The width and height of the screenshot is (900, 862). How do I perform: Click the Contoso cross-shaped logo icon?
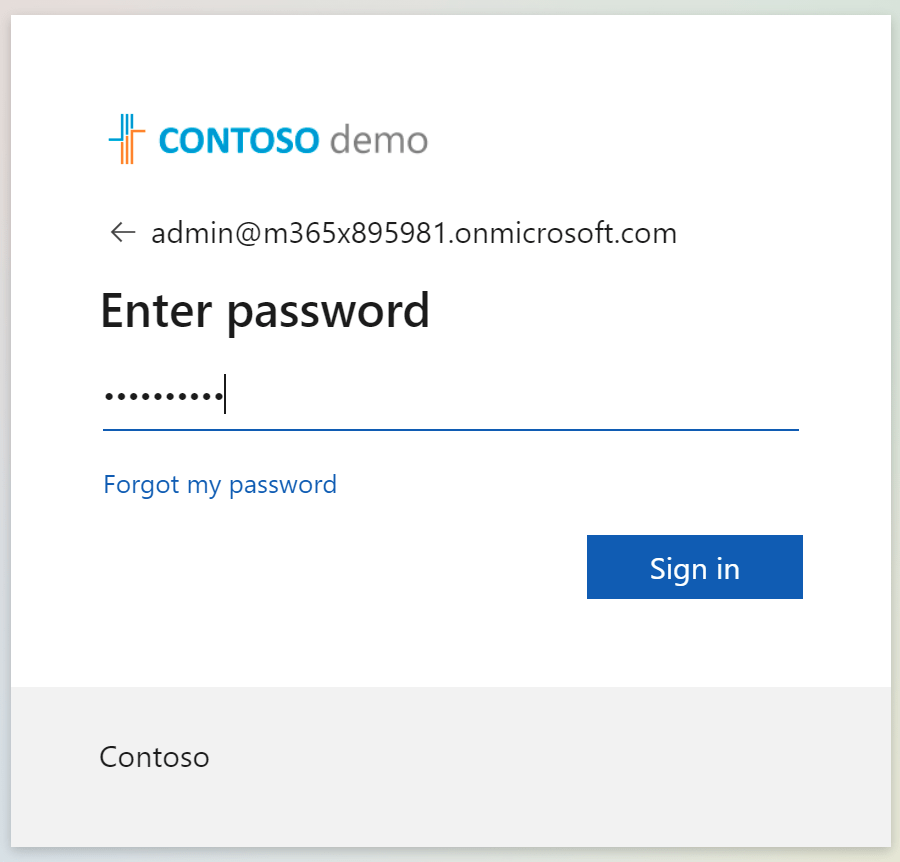coord(126,139)
